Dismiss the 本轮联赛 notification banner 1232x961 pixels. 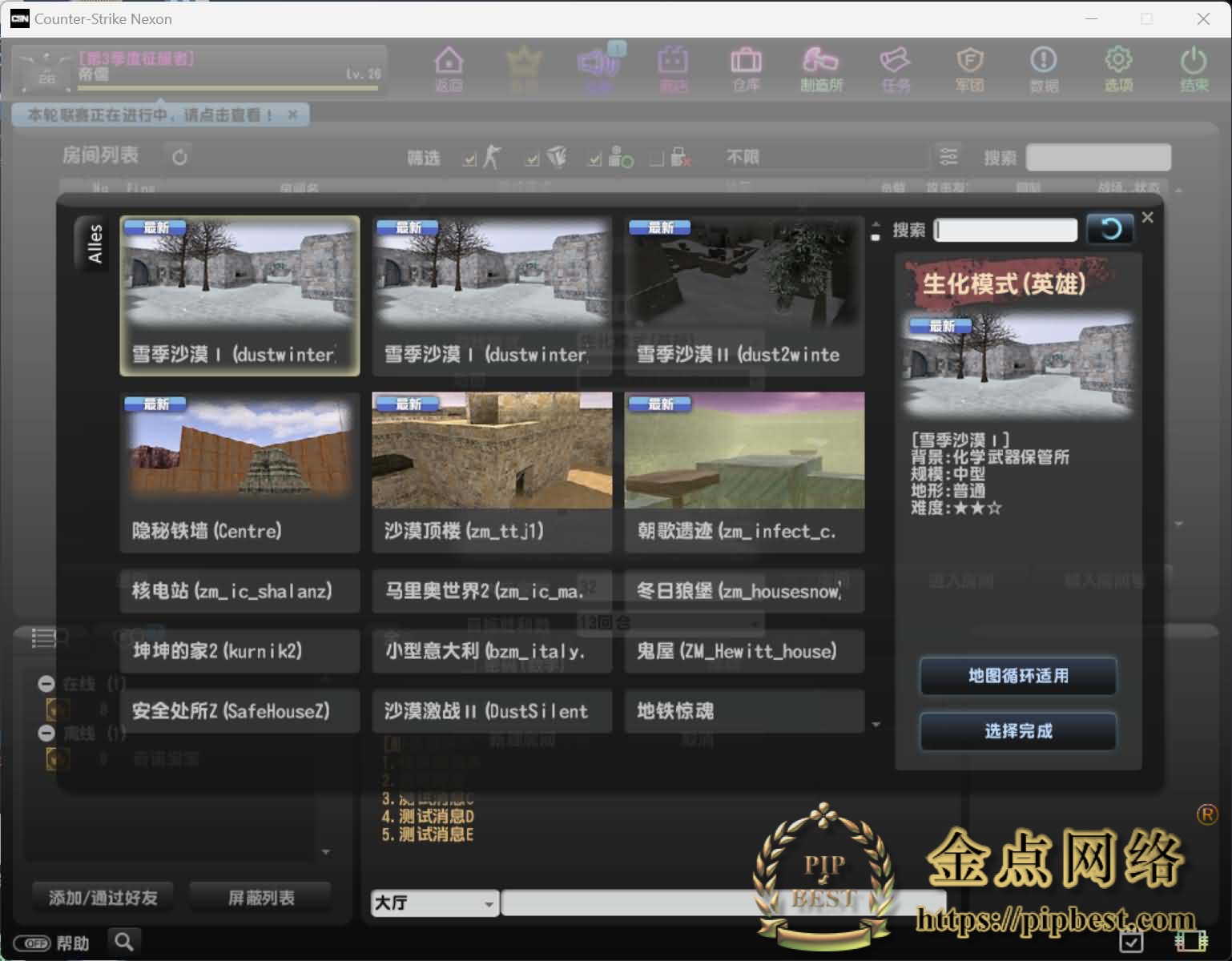(292, 115)
